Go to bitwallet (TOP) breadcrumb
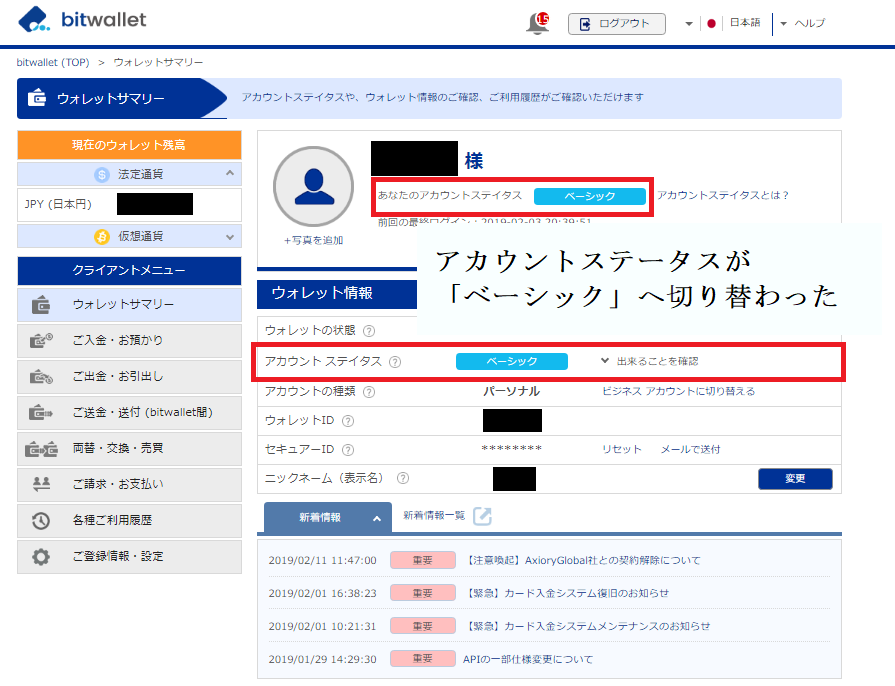Viewport: 895px width, 686px height. pyautogui.click(x=53, y=62)
